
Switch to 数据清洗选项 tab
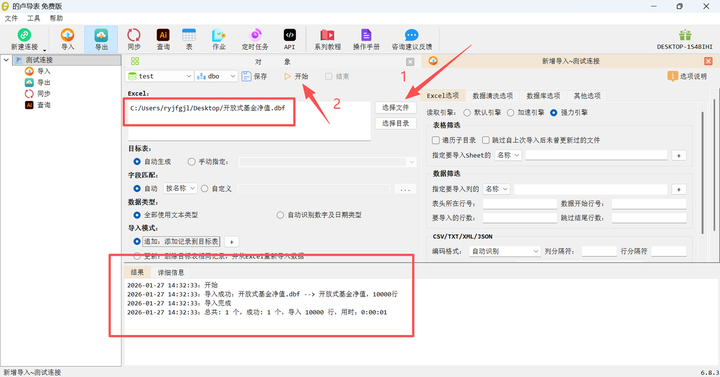[492, 96]
